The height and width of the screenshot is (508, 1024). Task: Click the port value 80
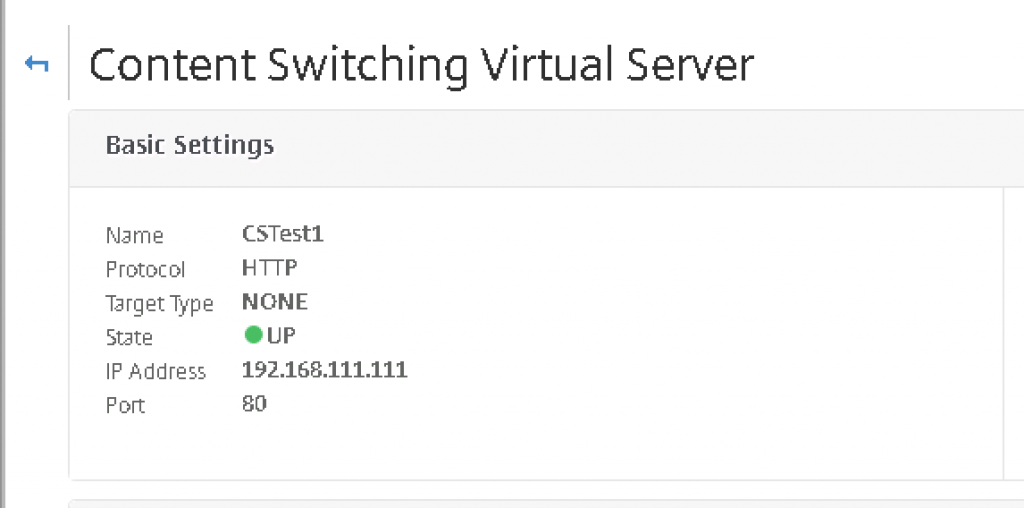pyautogui.click(x=254, y=404)
